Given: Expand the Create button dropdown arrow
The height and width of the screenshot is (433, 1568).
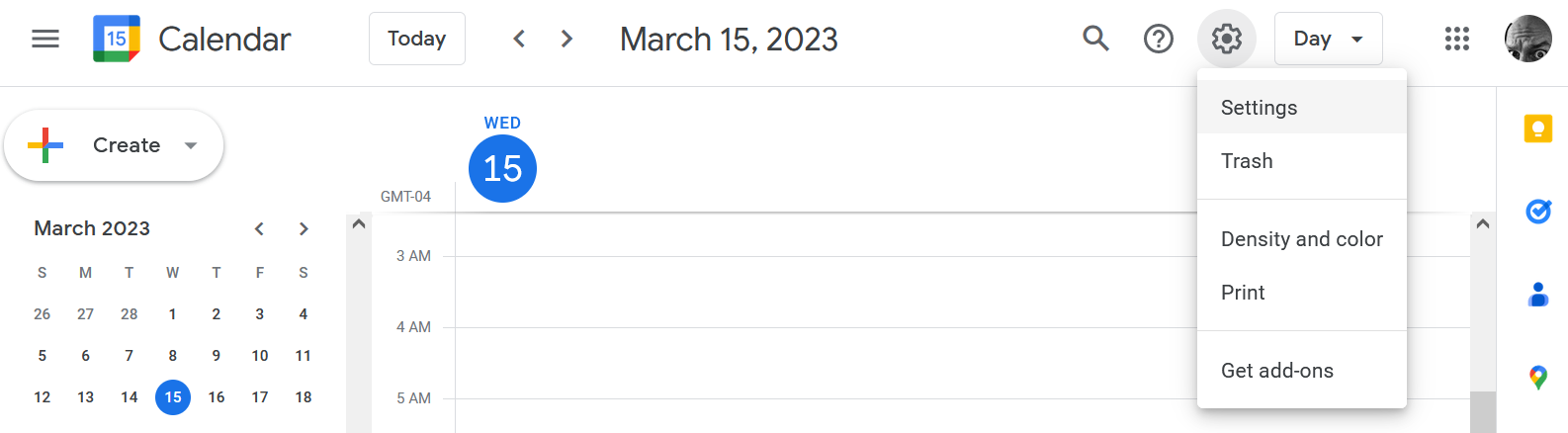Looking at the screenshot, I should 191,145.
